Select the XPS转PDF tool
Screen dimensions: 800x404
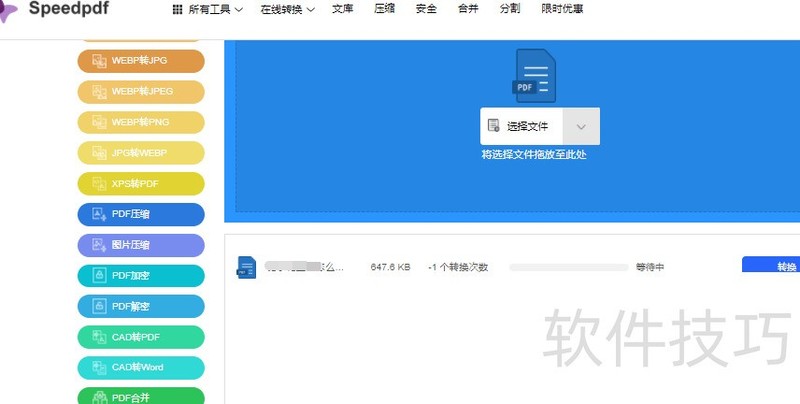click(141, 183)
